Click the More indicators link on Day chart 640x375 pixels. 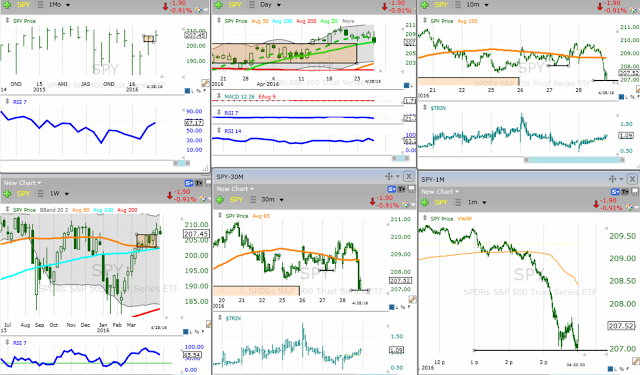[x=348, y=21]
